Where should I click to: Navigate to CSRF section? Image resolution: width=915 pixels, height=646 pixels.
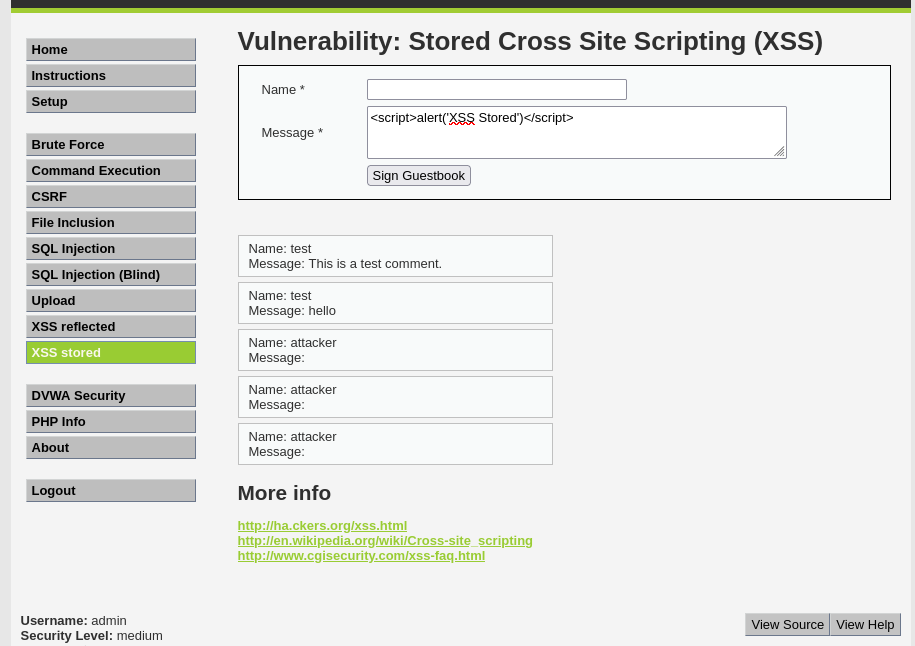111,197
